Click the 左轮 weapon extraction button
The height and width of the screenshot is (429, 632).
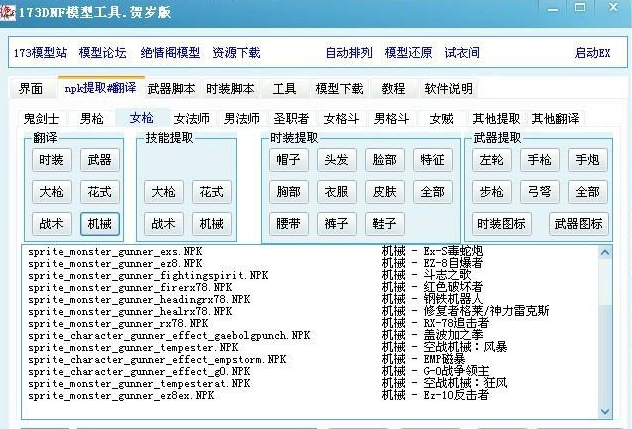491,159
